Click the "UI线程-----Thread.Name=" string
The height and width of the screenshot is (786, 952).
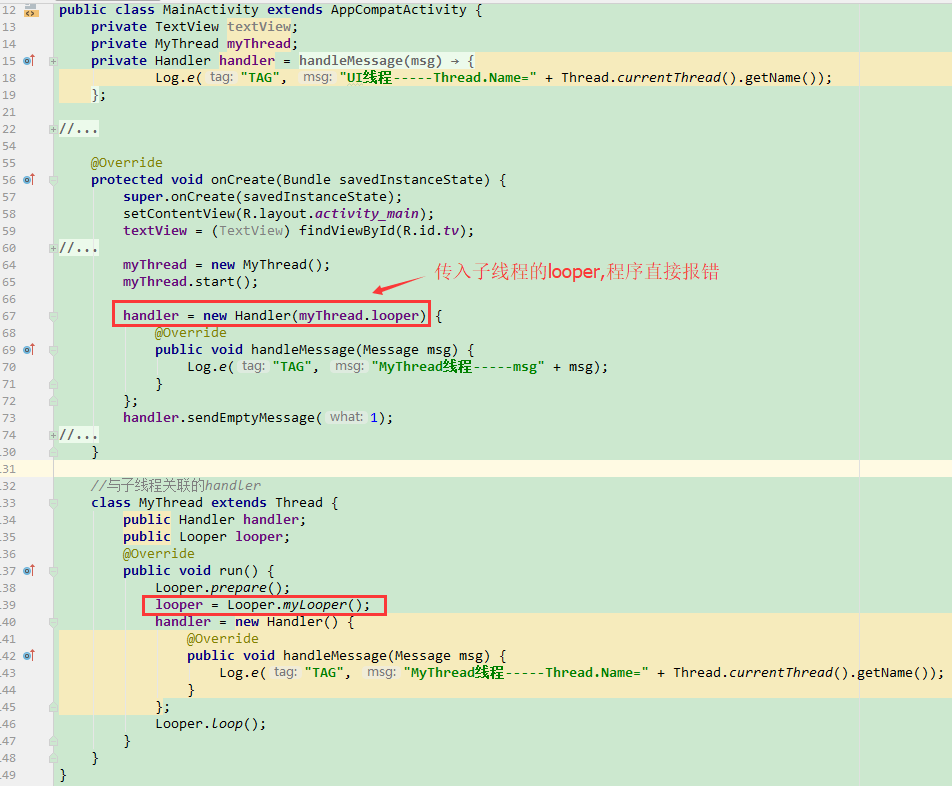[438, 78]
